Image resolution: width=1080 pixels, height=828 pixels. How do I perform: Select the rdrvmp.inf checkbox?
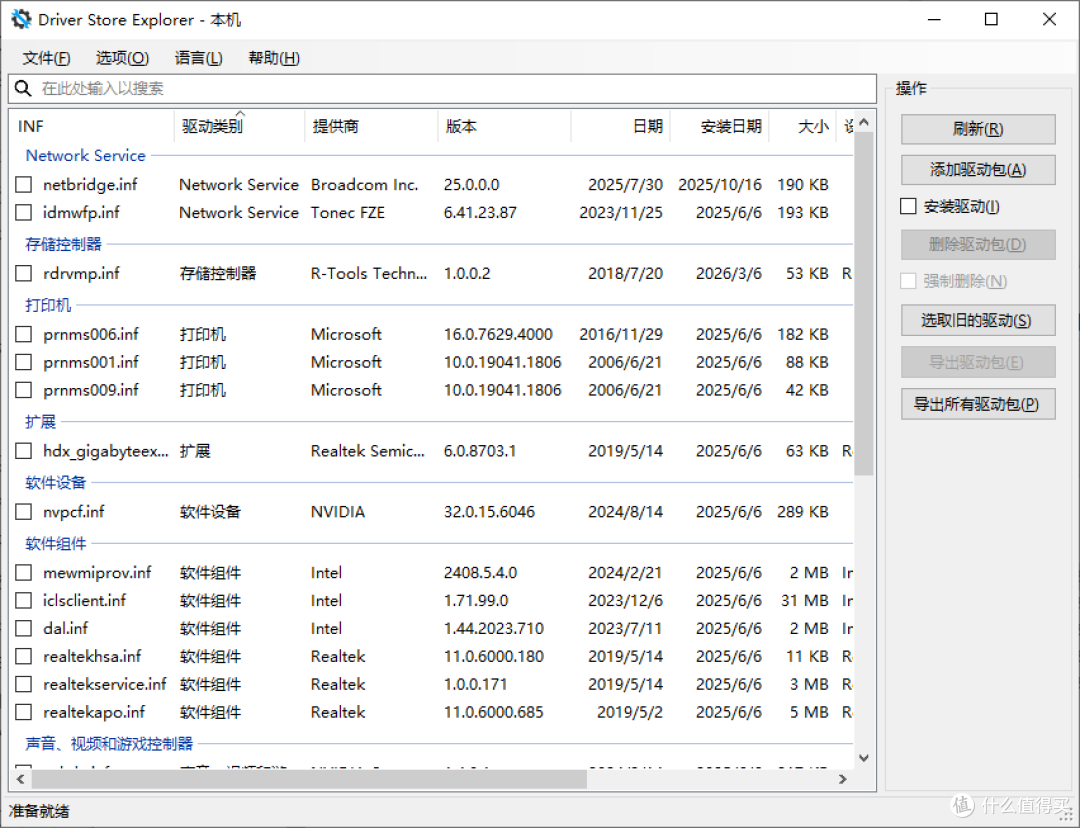pyautogui.click(x=23, y=273)
